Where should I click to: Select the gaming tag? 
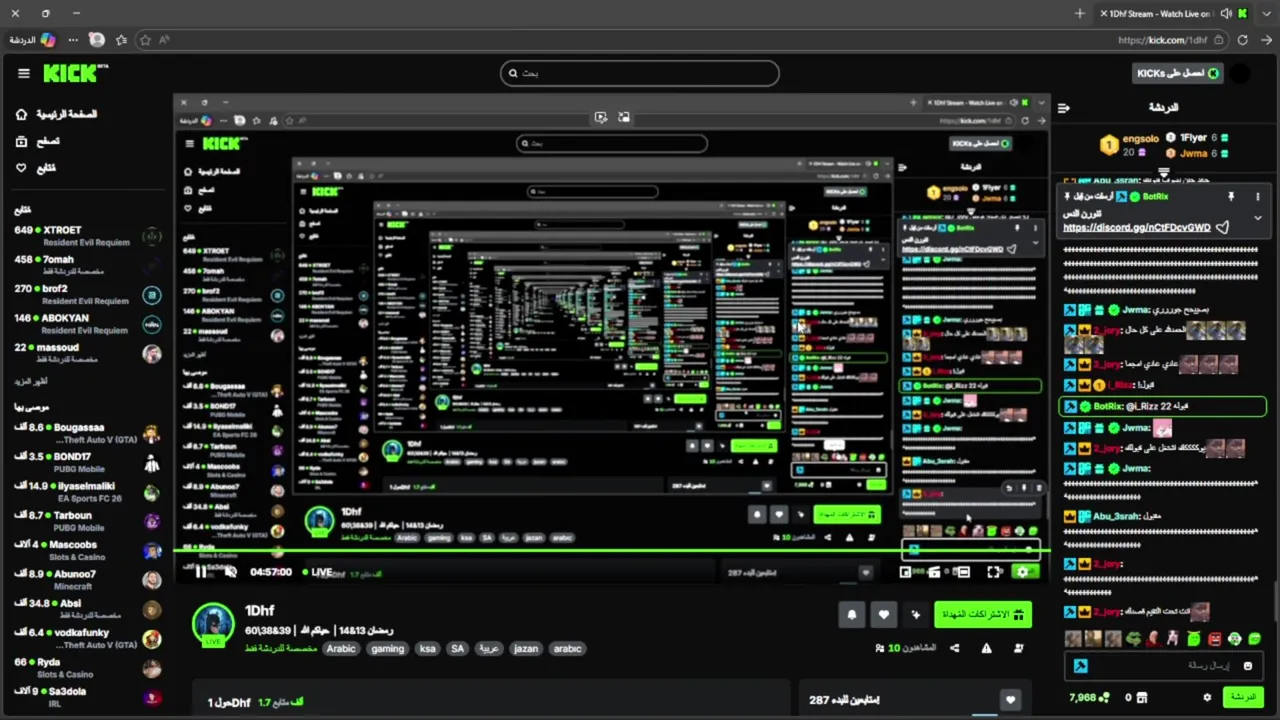tap(387, 648)
